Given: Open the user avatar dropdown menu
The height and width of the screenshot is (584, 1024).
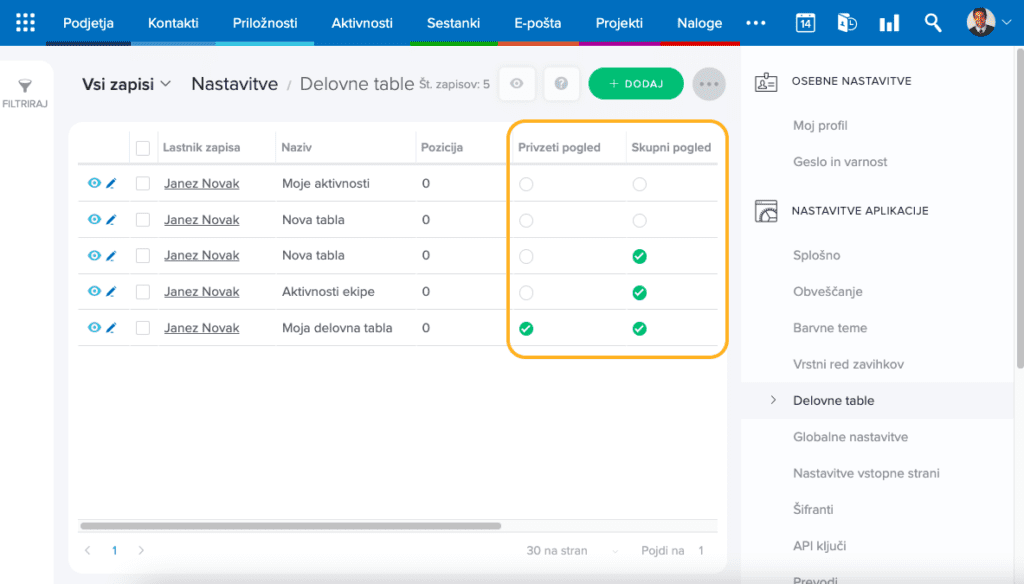Looking at the screenshot, I should pyautogui.click(x=988, y=22).
